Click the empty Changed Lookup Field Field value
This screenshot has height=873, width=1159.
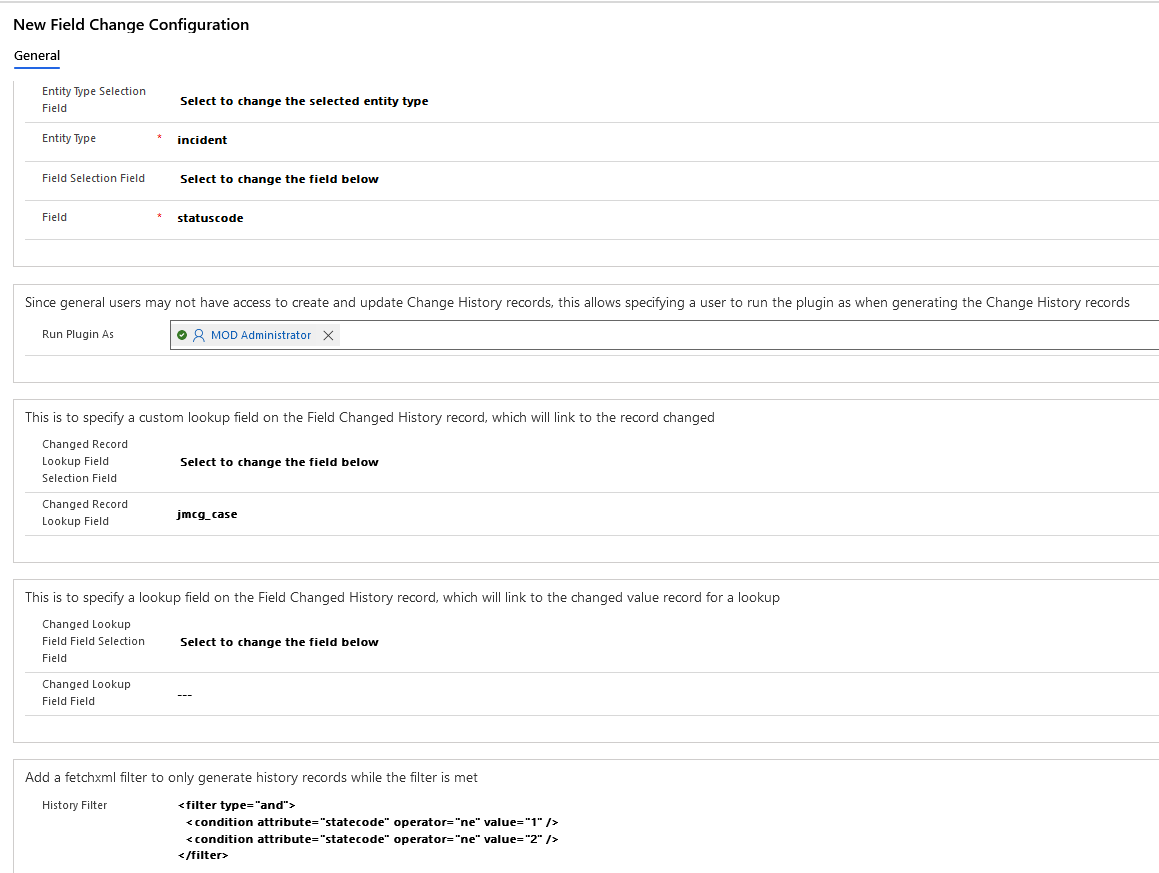coord(184,694)
